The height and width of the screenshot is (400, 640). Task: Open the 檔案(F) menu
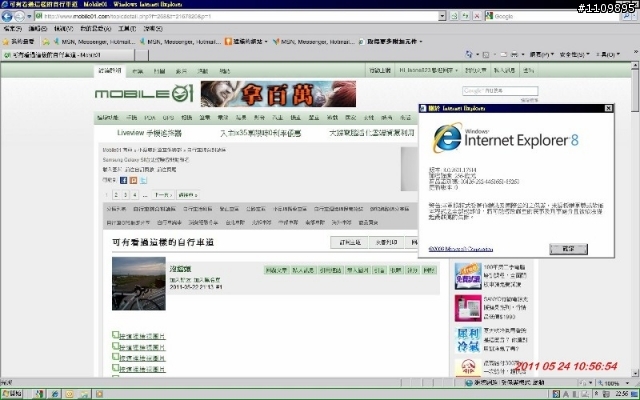[13, 29]
